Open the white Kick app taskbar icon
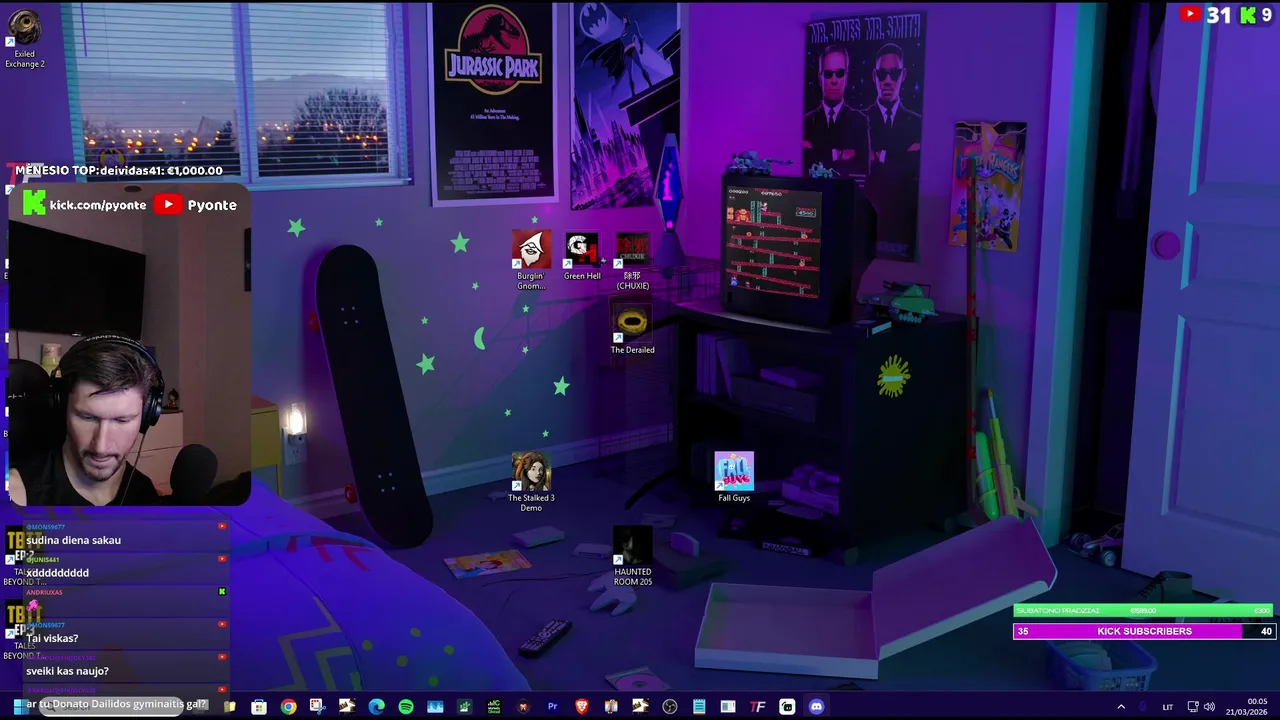Viewport: 1280px width, 720px height. tap(787, 706)
